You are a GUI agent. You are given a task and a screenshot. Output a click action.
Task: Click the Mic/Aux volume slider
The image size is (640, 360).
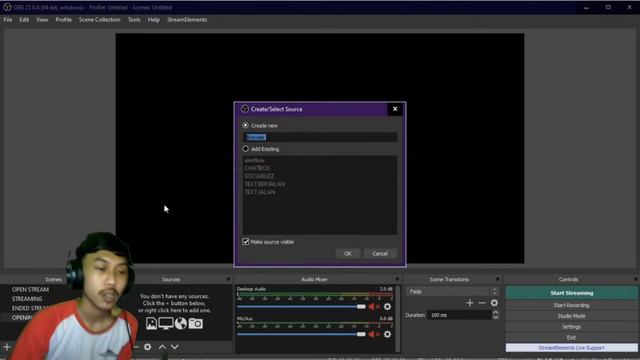pyautogui.click(x=301, y=334)
